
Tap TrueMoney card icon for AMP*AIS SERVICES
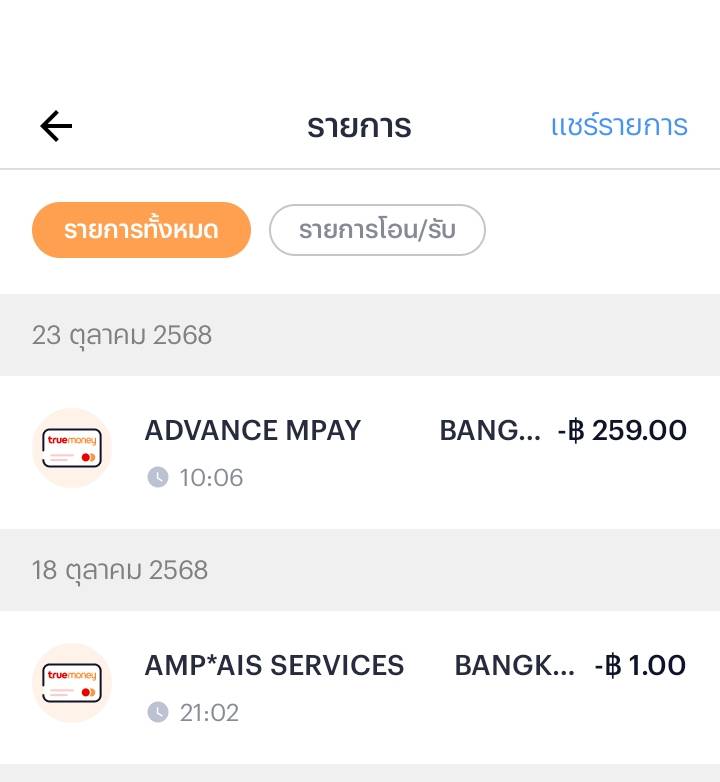pos(72,683)
